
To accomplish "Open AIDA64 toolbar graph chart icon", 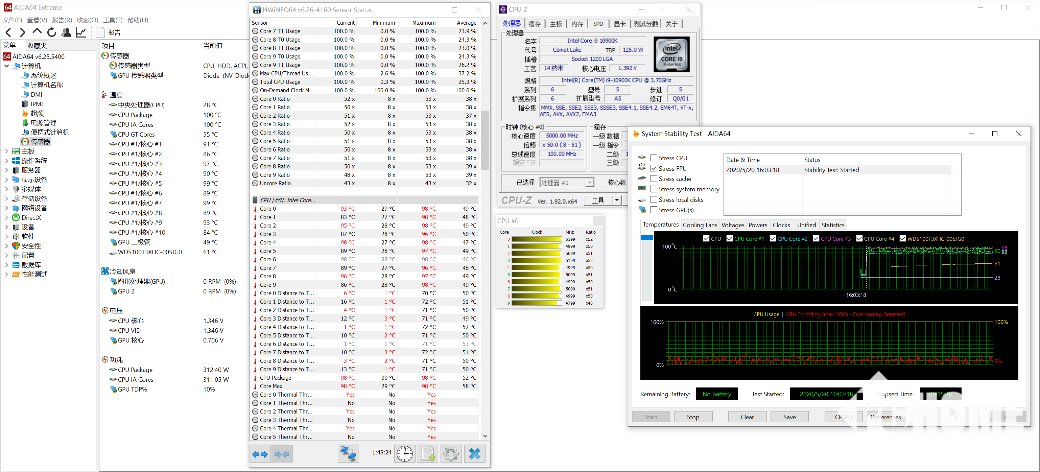I will (x=81, y=32).
